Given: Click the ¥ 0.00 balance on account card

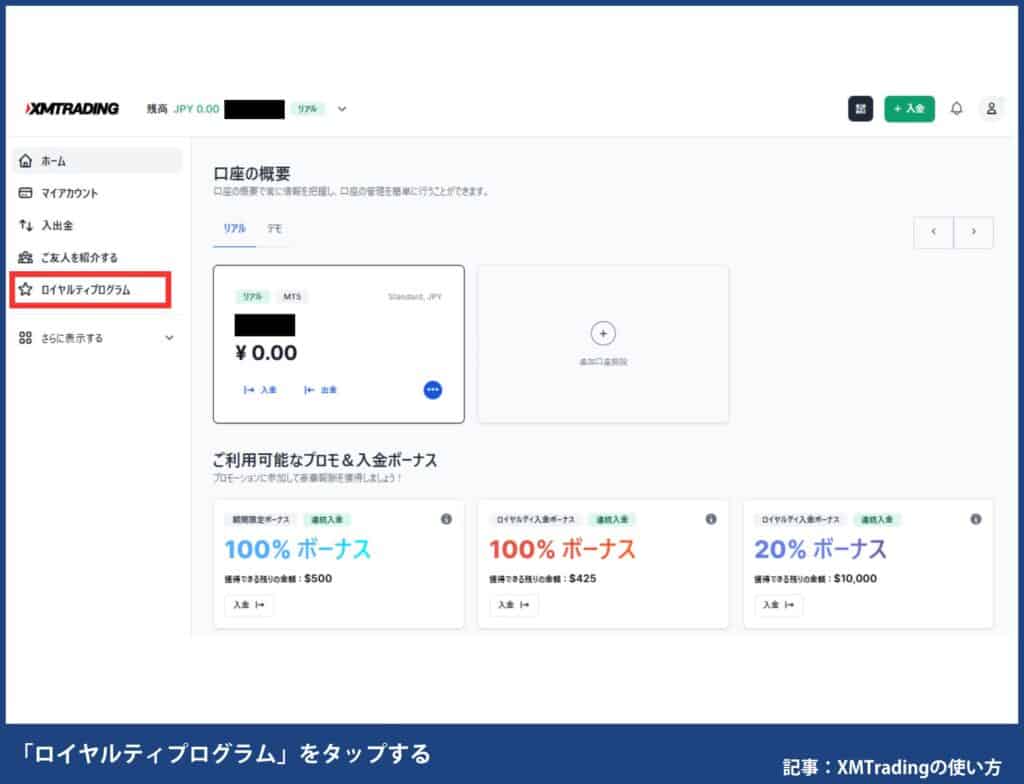Looking at the screenshot, I should pos(266,353).
